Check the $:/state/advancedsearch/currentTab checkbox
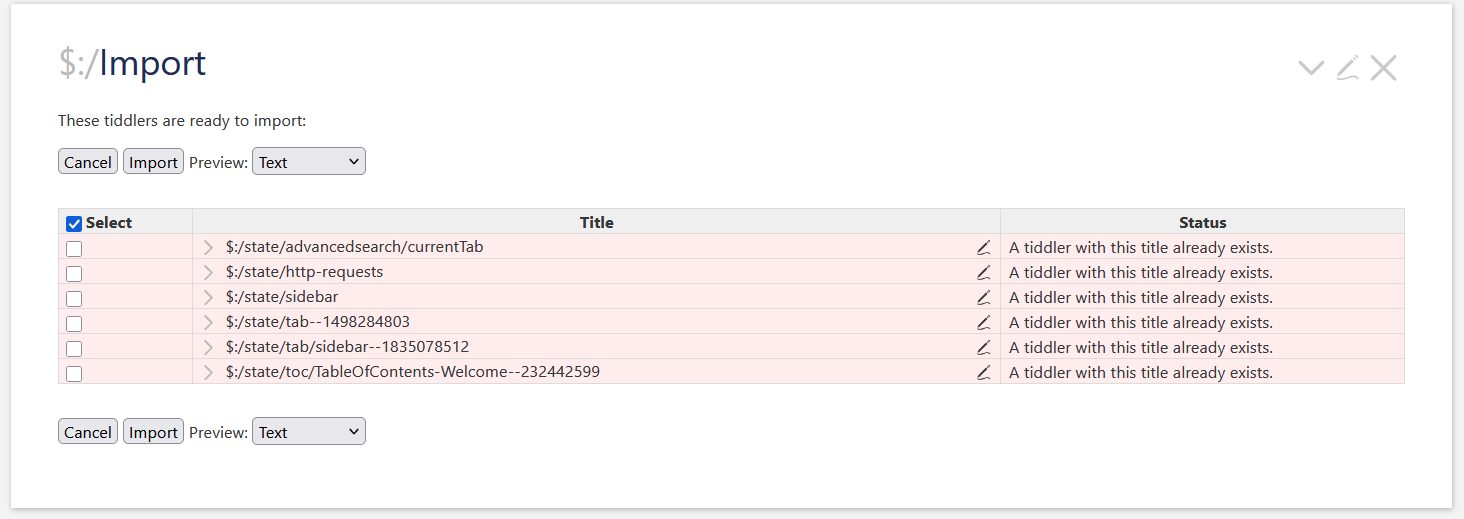This screenshot has width=1464, height=519. pos(74,249)
